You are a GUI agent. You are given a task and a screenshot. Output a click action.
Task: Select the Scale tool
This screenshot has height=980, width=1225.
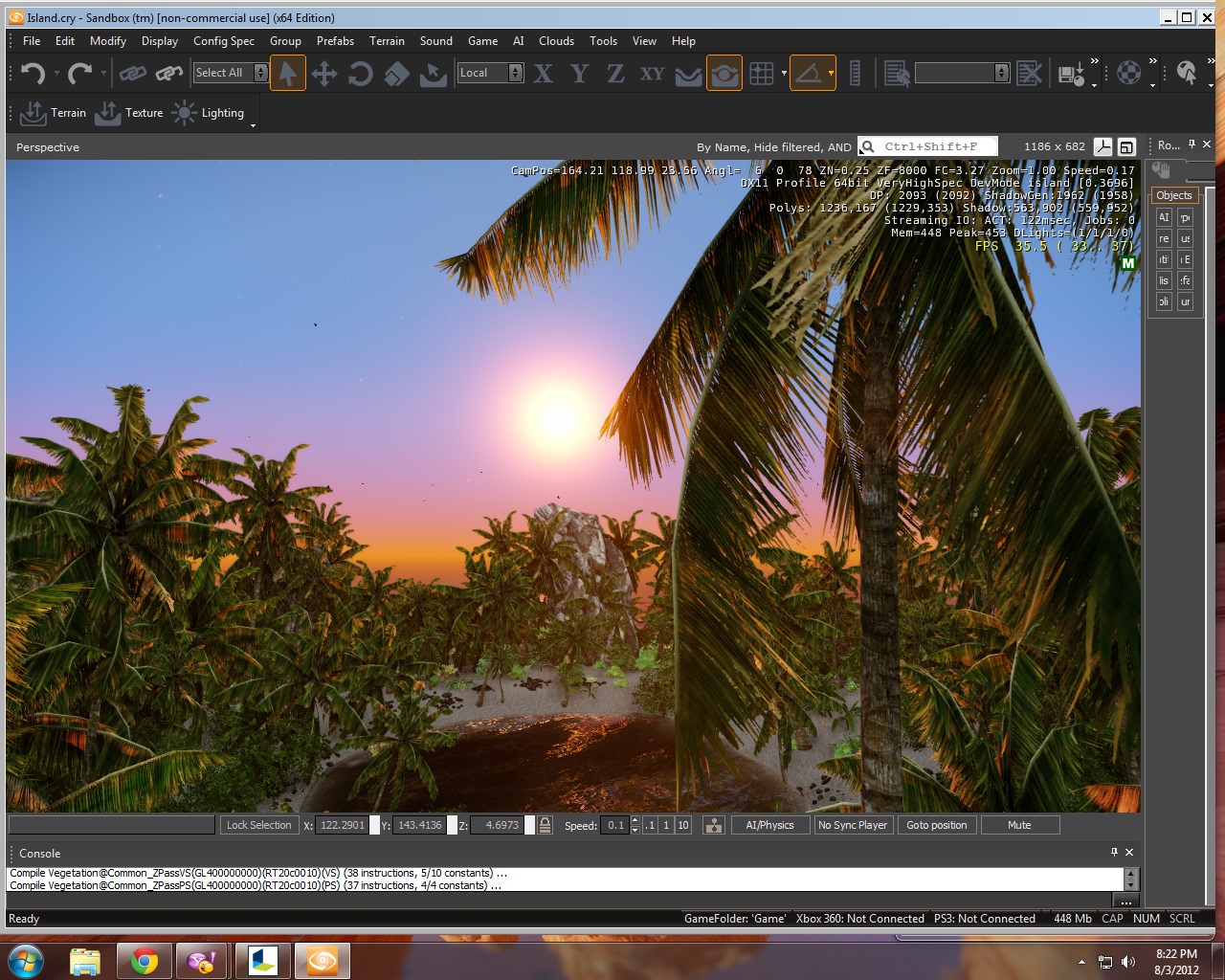pyautogui.click(x=397, y=73)
